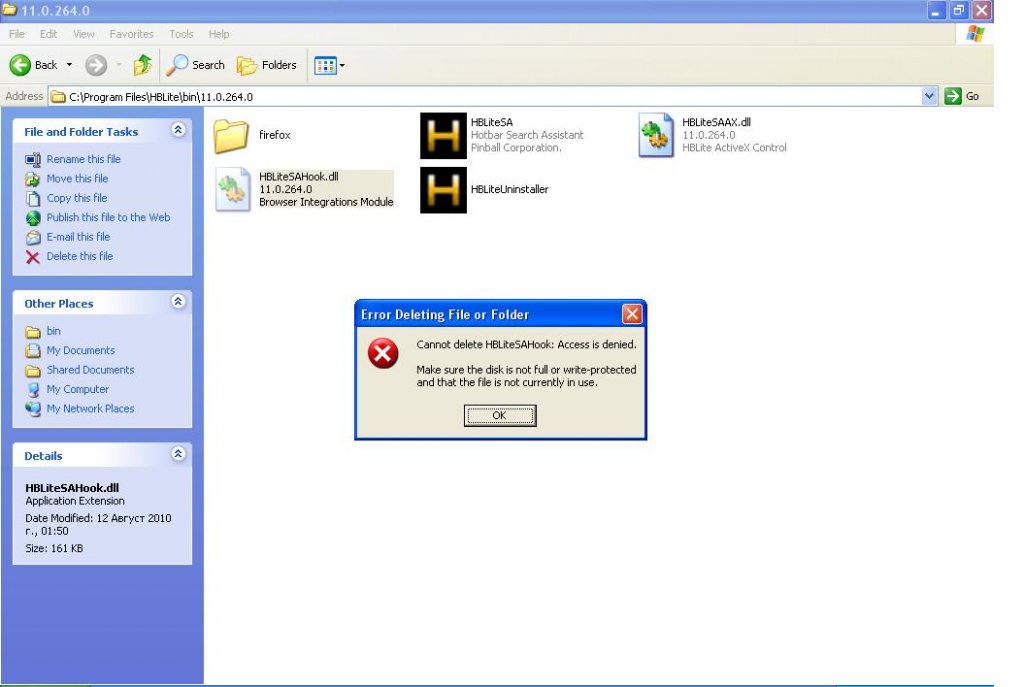Screen dimensions: 1024x687
Task: Select the HBLiteSA application icon
Action: coord(443,135)
